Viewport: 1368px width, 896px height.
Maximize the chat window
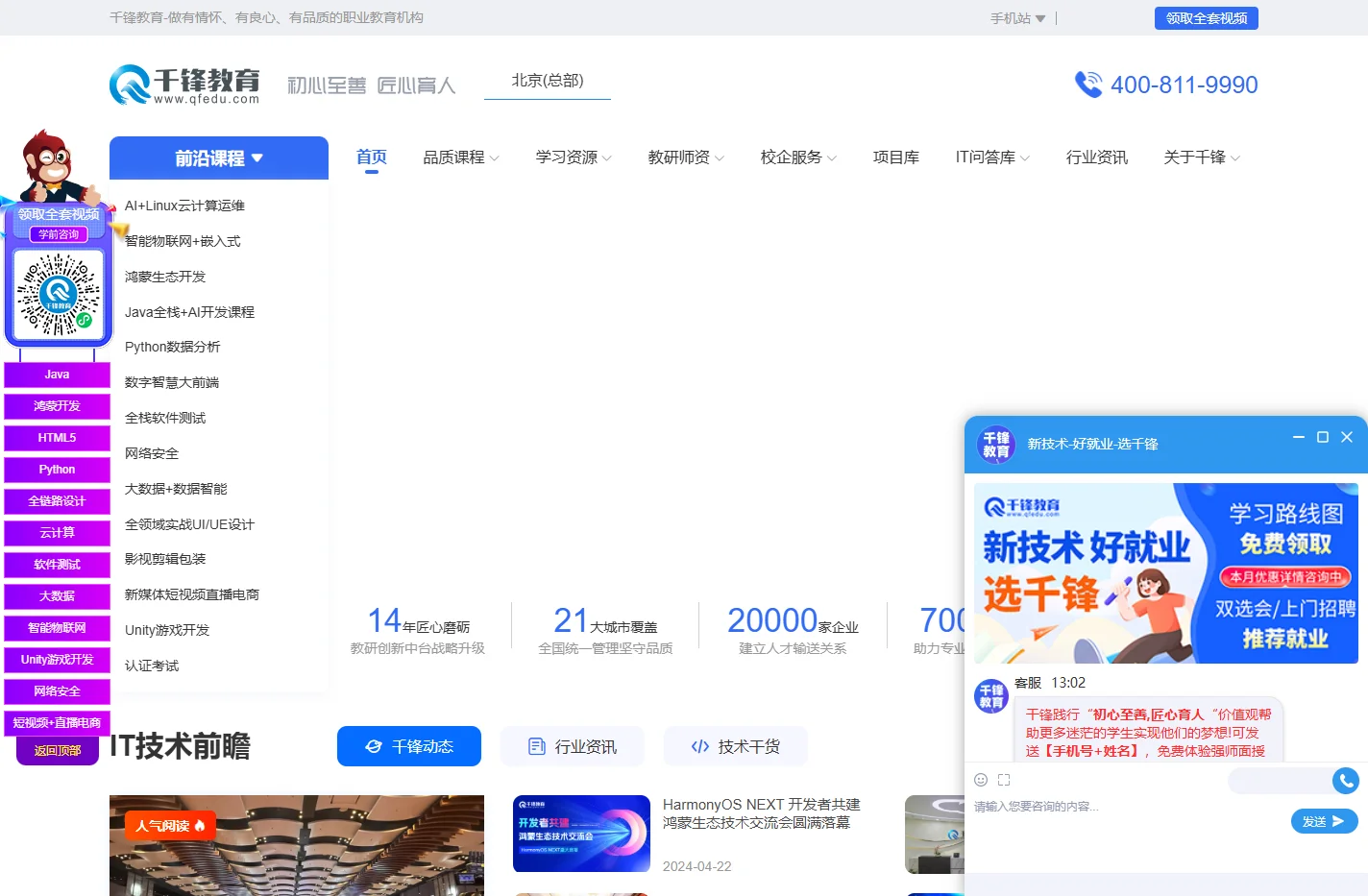(1323, 437)
